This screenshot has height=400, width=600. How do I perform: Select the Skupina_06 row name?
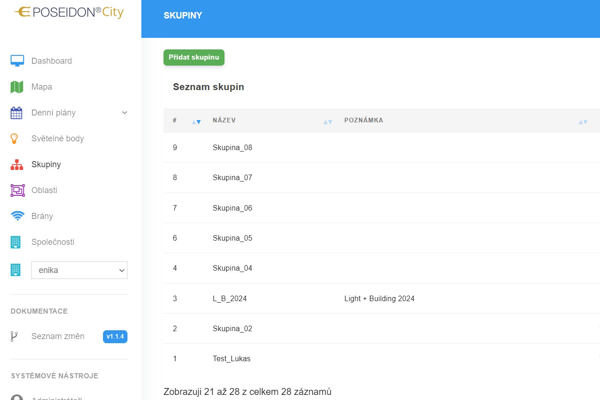point(232,208)
